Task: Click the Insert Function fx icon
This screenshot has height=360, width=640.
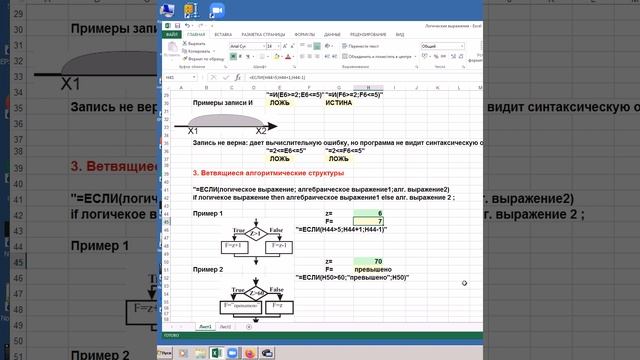Action: tap(238, 77)
